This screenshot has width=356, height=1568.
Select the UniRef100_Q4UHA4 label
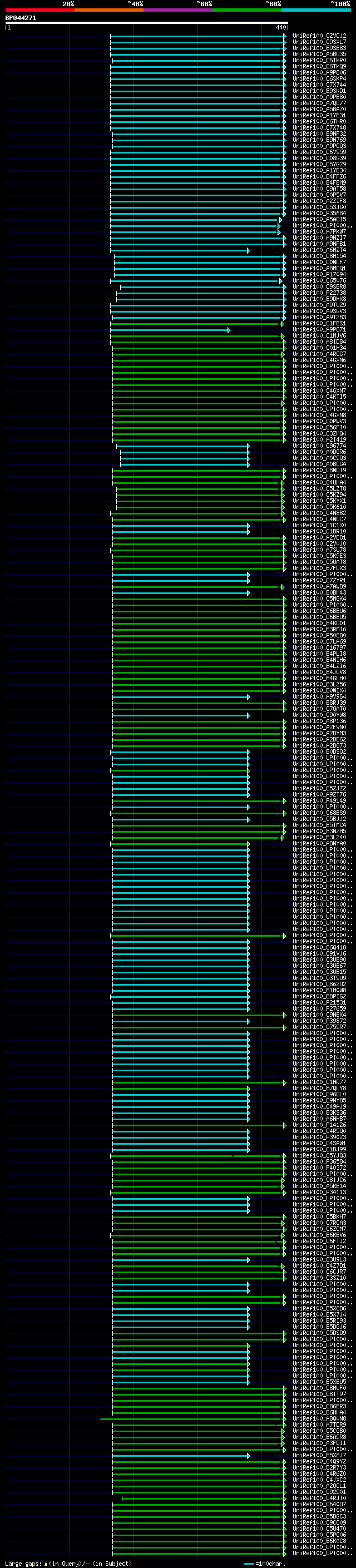(x=319, y=483)
